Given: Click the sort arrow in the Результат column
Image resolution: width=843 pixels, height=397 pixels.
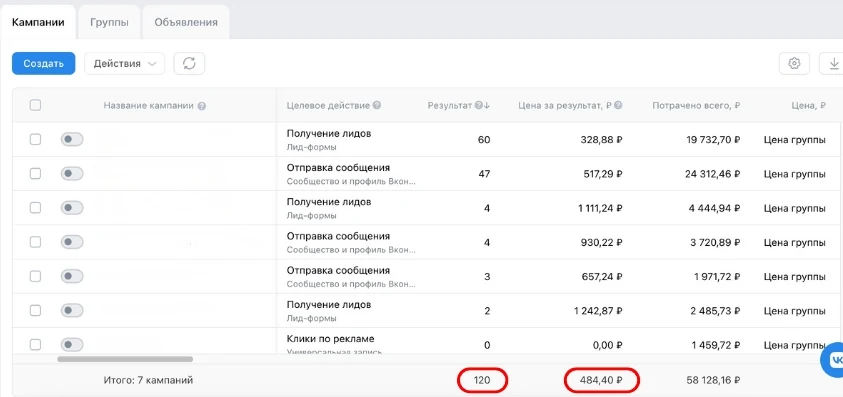Looking at the screenshot, I should (487, 105).
